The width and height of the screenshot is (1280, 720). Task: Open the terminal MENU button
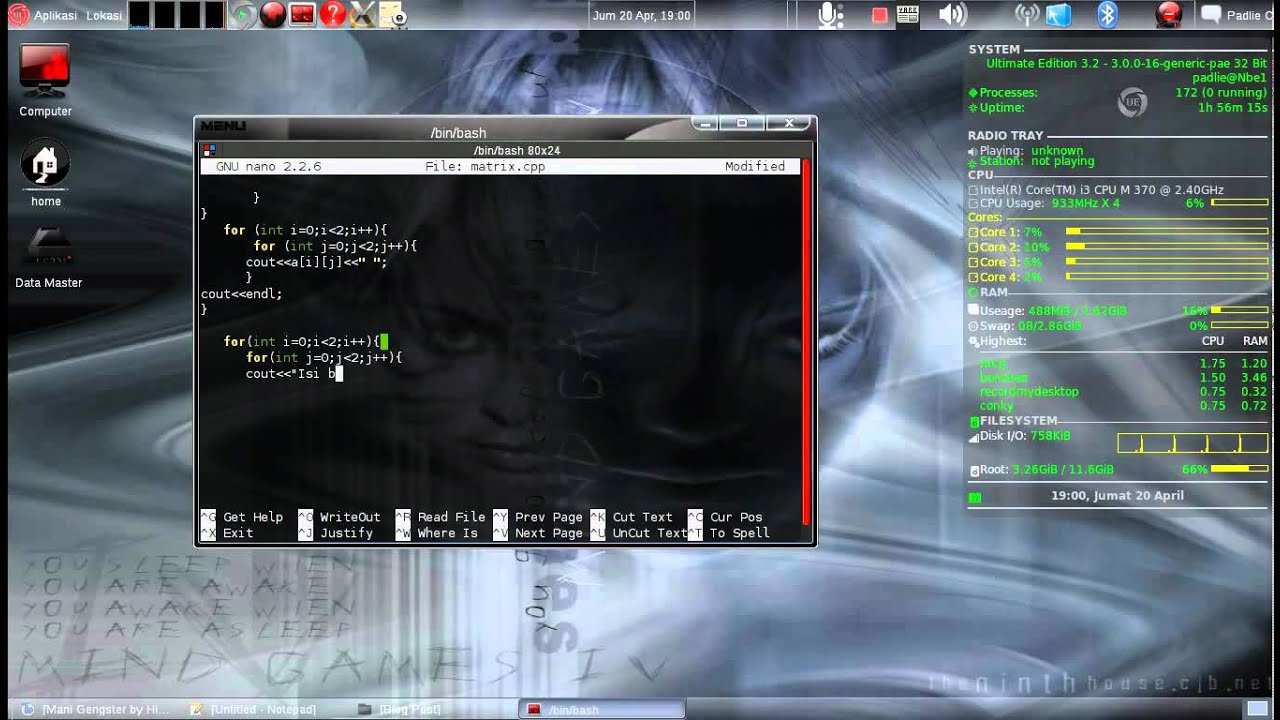pyautogui.click(x=222, y=125)
